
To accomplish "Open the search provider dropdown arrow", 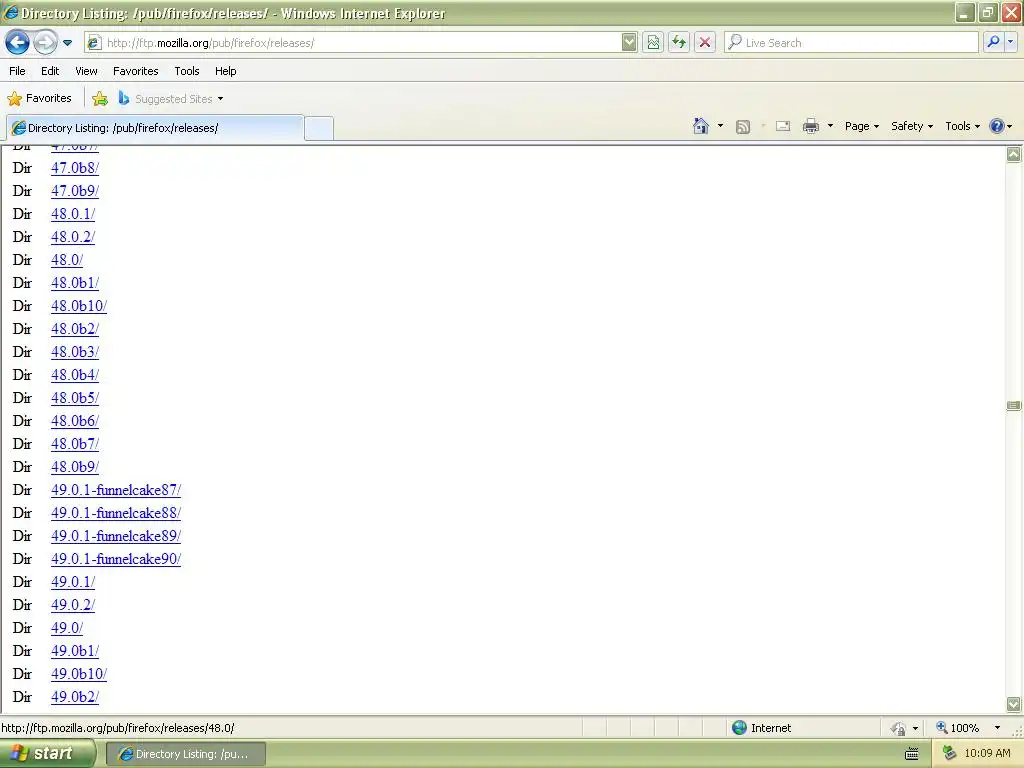I will 1010,43.
